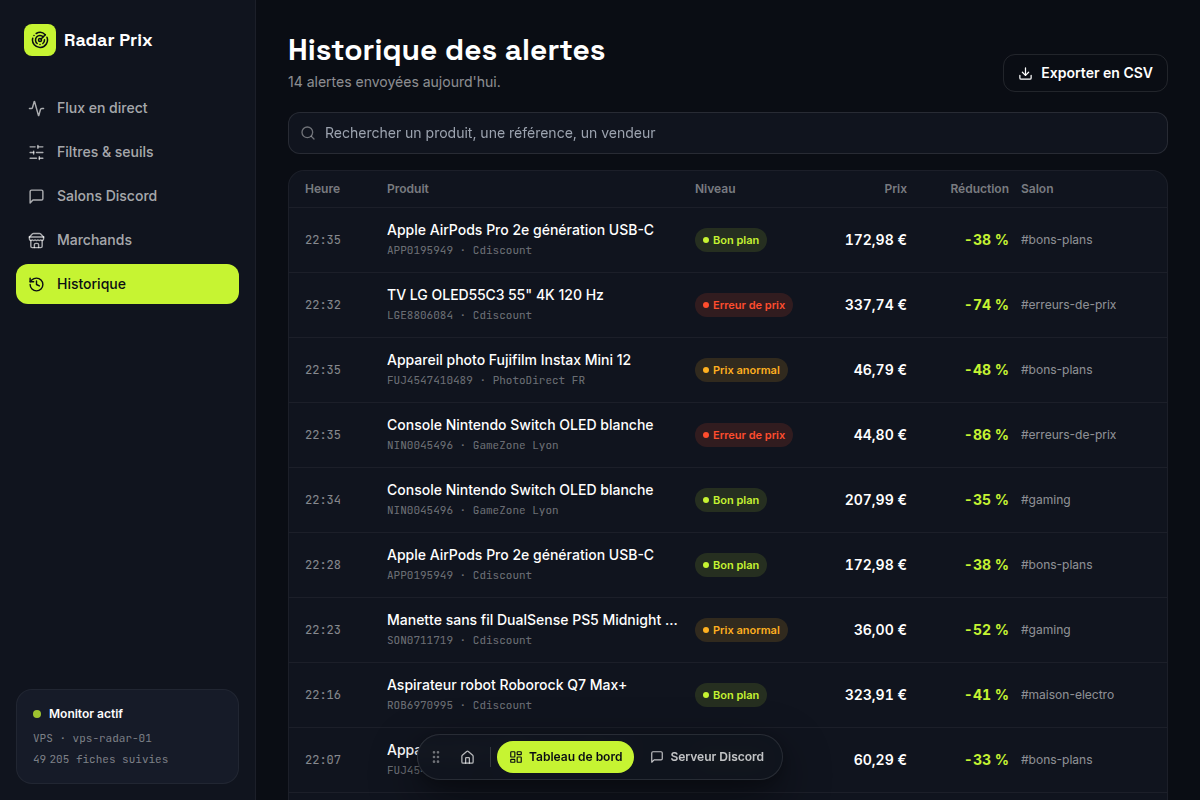Image resolution: width=1200 pixels, height=800 pixels.
Task: Click the 22:32 timestamp
Action: pyautogui.click(x=323, y=305)
